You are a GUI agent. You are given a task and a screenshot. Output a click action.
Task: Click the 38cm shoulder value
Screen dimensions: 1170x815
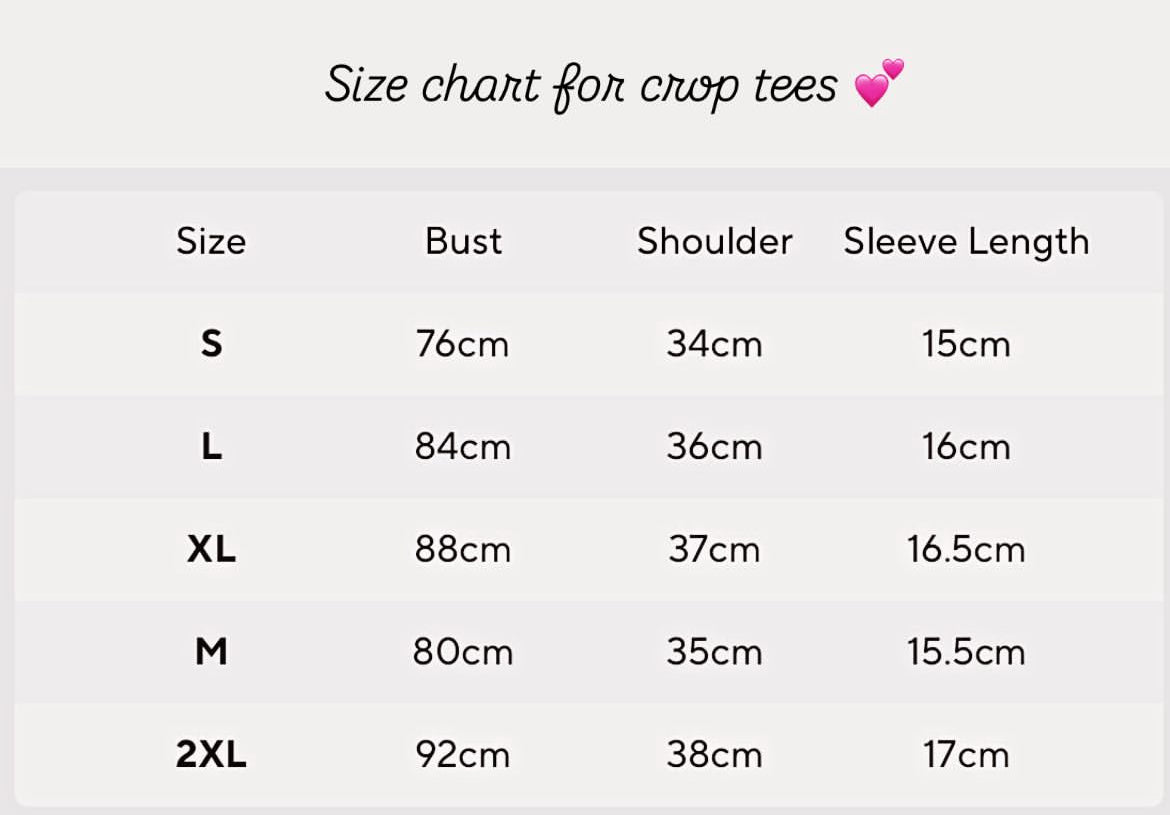pyautogui.click(x=714, y=755)
